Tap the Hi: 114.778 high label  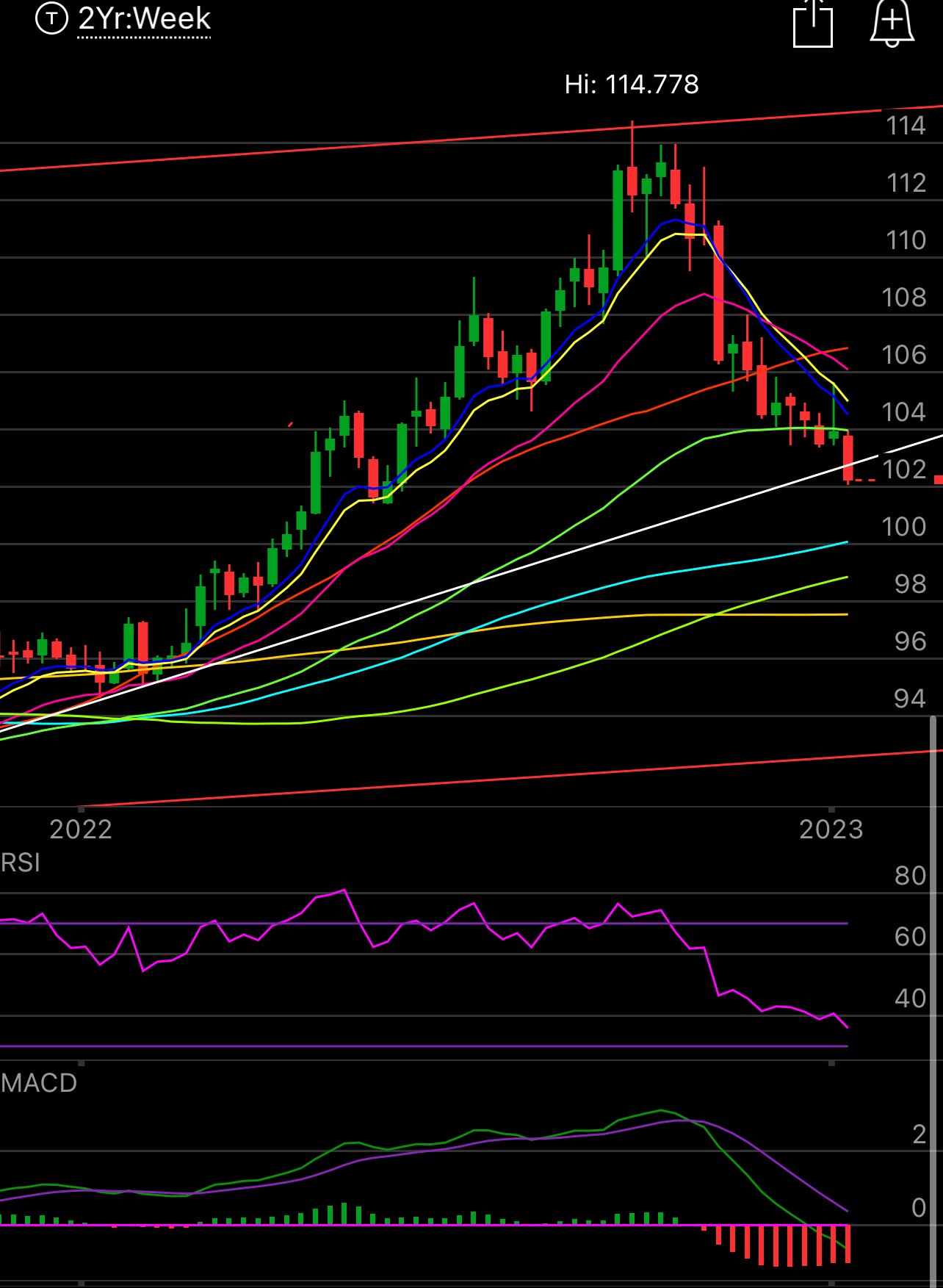pyautogui.click(x=632, y=84)
